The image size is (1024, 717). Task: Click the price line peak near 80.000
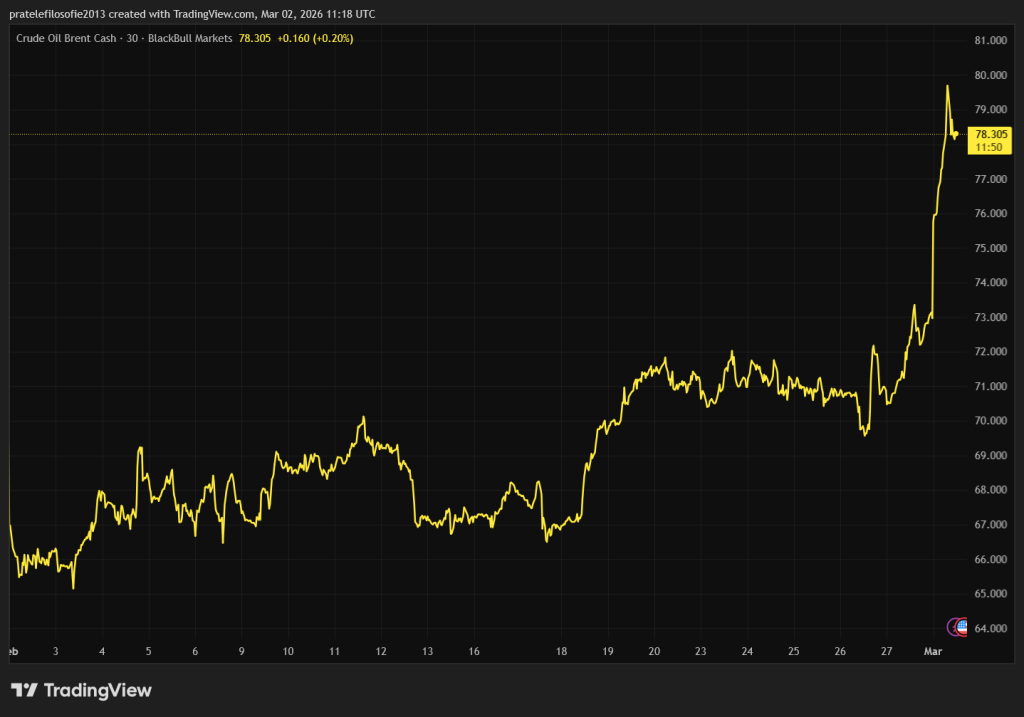pos(947,86)
